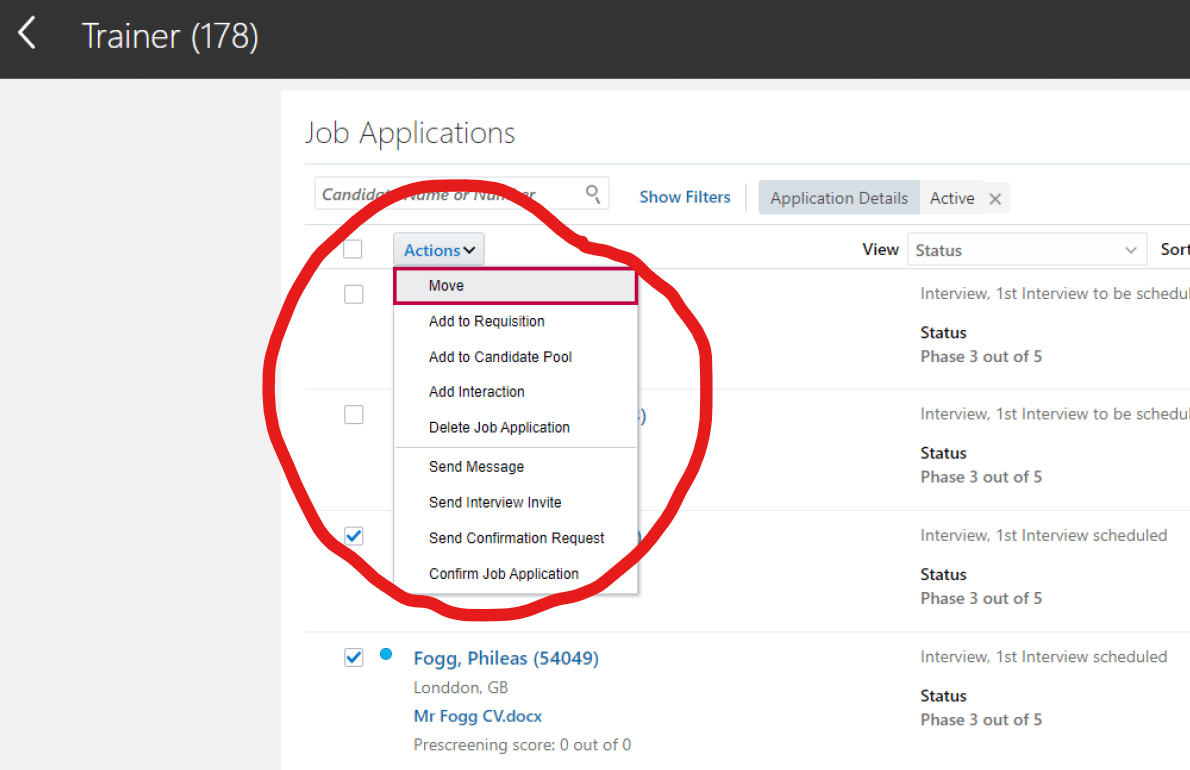The height and width of the screenshot is (770, 1190).
Task: Collapse the Actions dropdown menu
Action: pos(439,250)
